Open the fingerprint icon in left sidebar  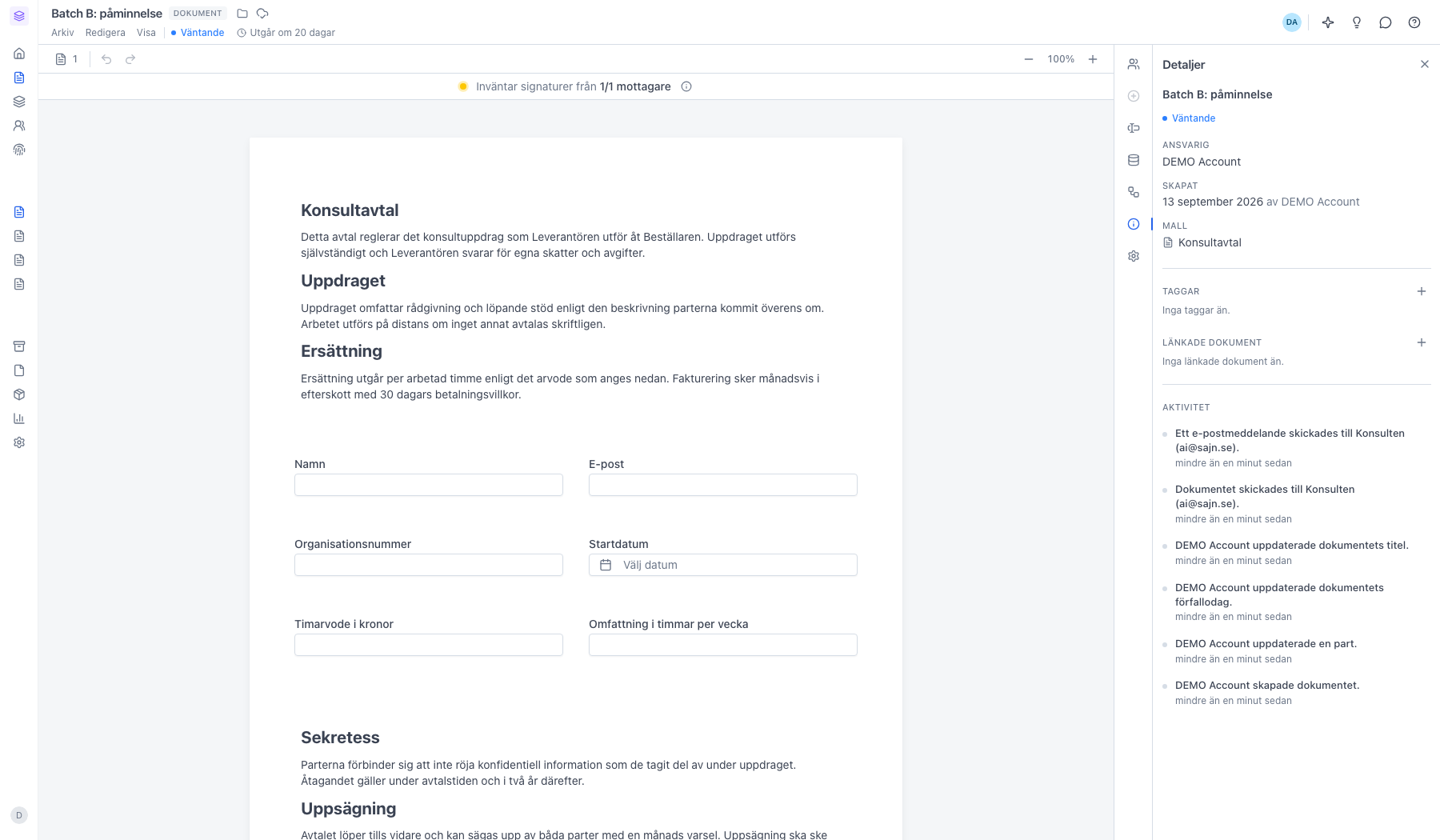(x=19, y=150)
